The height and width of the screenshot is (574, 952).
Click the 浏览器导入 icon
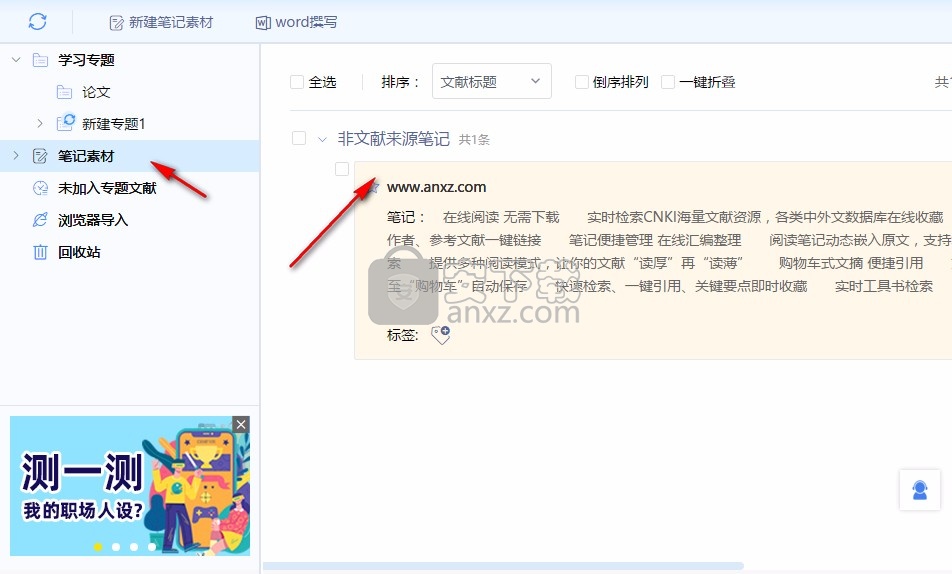coord(40,220)
